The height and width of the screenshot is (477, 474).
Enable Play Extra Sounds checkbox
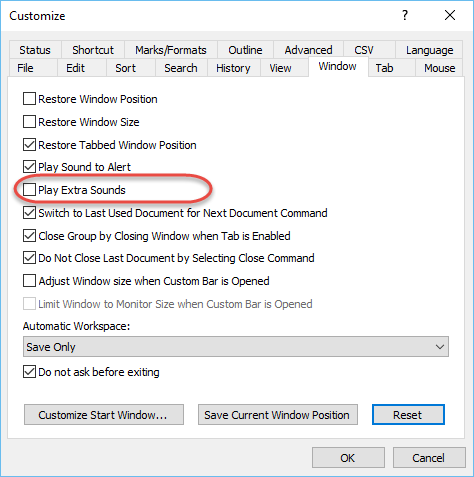[29, 190]
